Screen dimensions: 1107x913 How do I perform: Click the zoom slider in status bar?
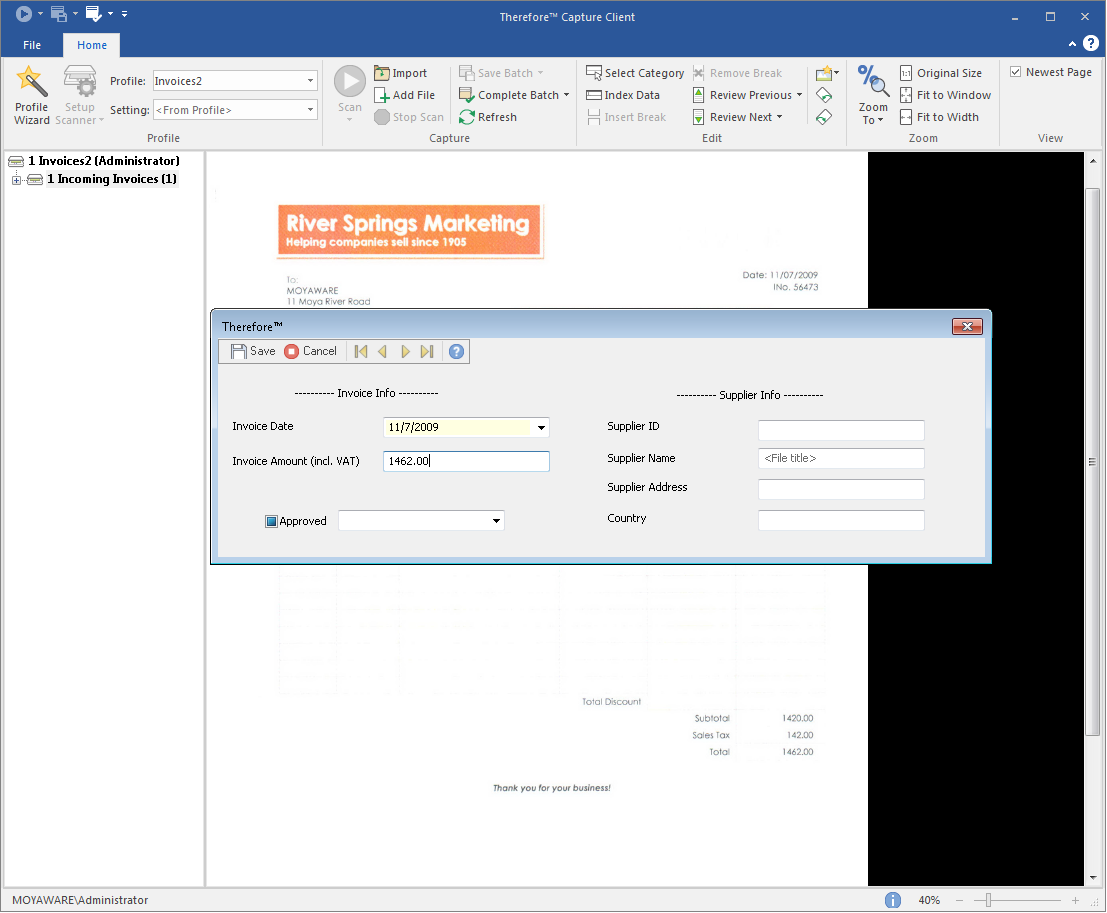[x=987, y=900]
